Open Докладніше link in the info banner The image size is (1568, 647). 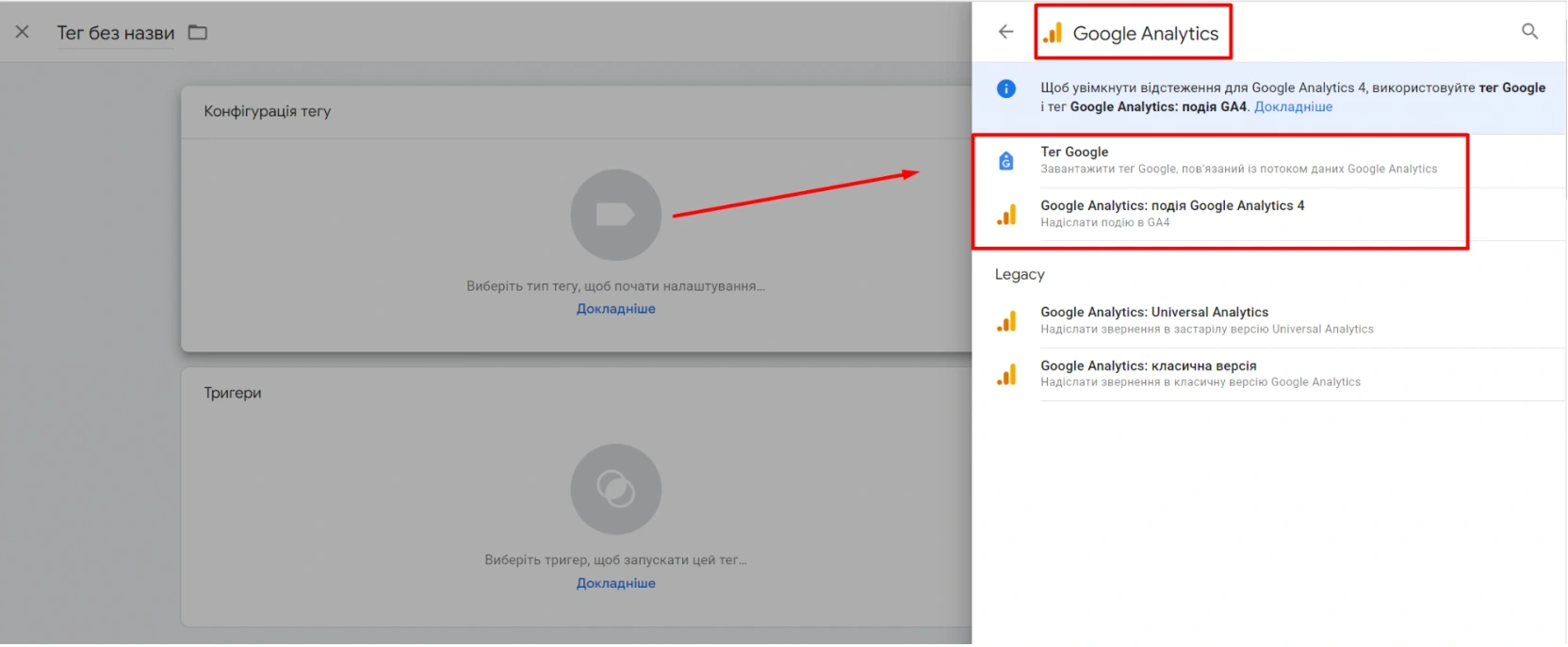(1293, 107)
